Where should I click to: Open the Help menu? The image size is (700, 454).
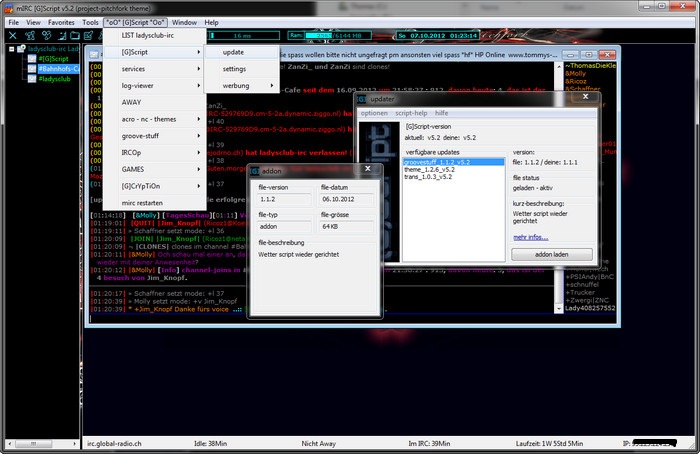211,22
